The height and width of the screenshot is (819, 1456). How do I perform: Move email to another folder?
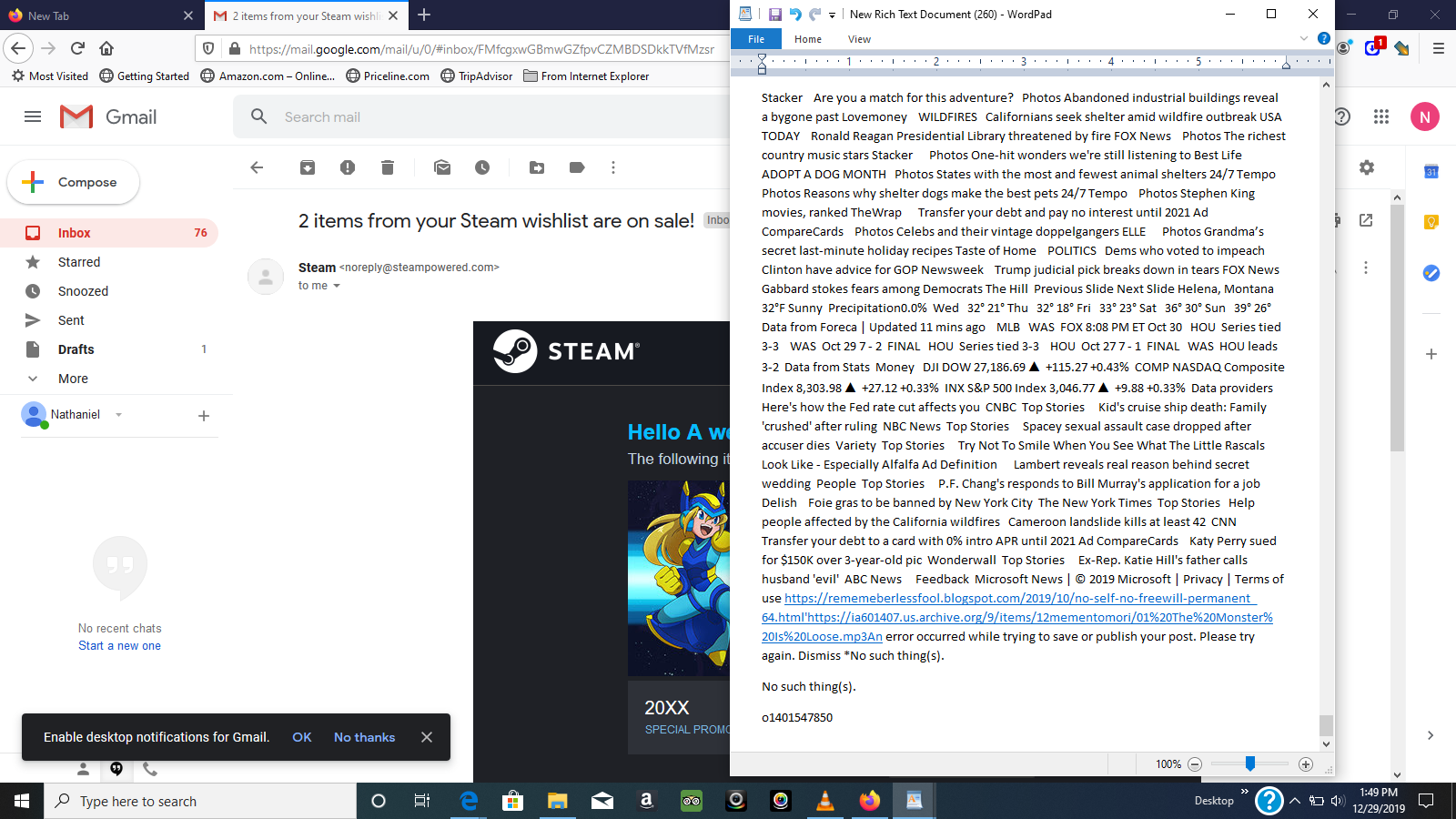point(537,167)
